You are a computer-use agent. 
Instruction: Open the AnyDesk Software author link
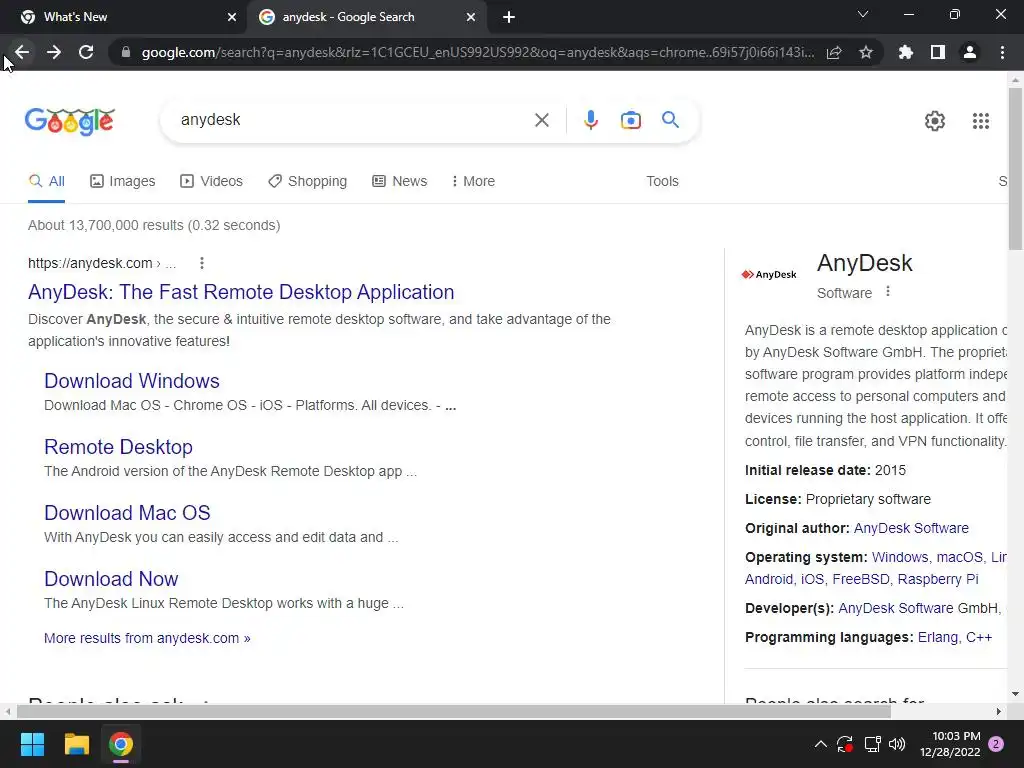click(x=911, y=528)
